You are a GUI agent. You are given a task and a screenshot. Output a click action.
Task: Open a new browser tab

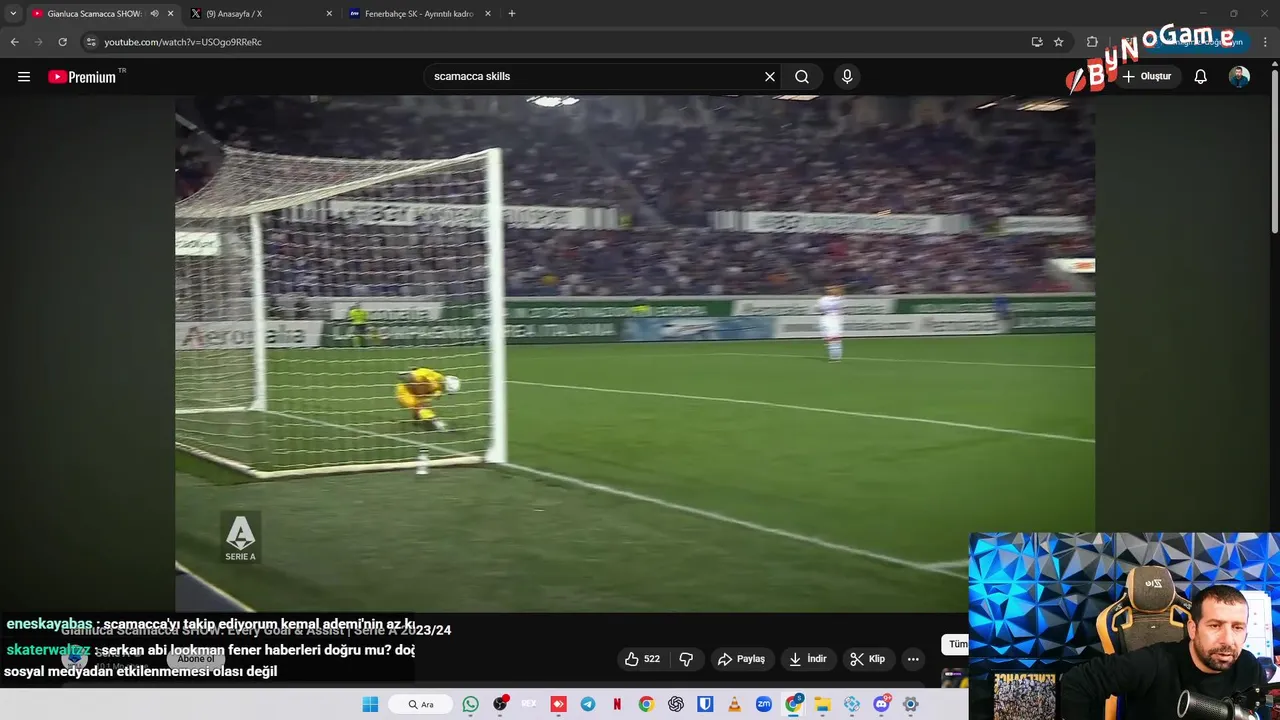(x=512, y=14)
